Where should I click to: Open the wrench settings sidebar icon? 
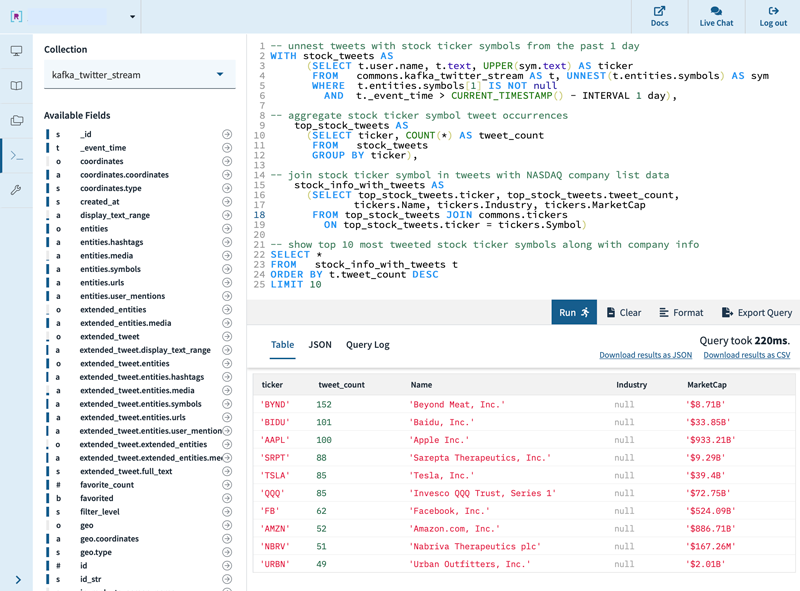click(16, 190)
